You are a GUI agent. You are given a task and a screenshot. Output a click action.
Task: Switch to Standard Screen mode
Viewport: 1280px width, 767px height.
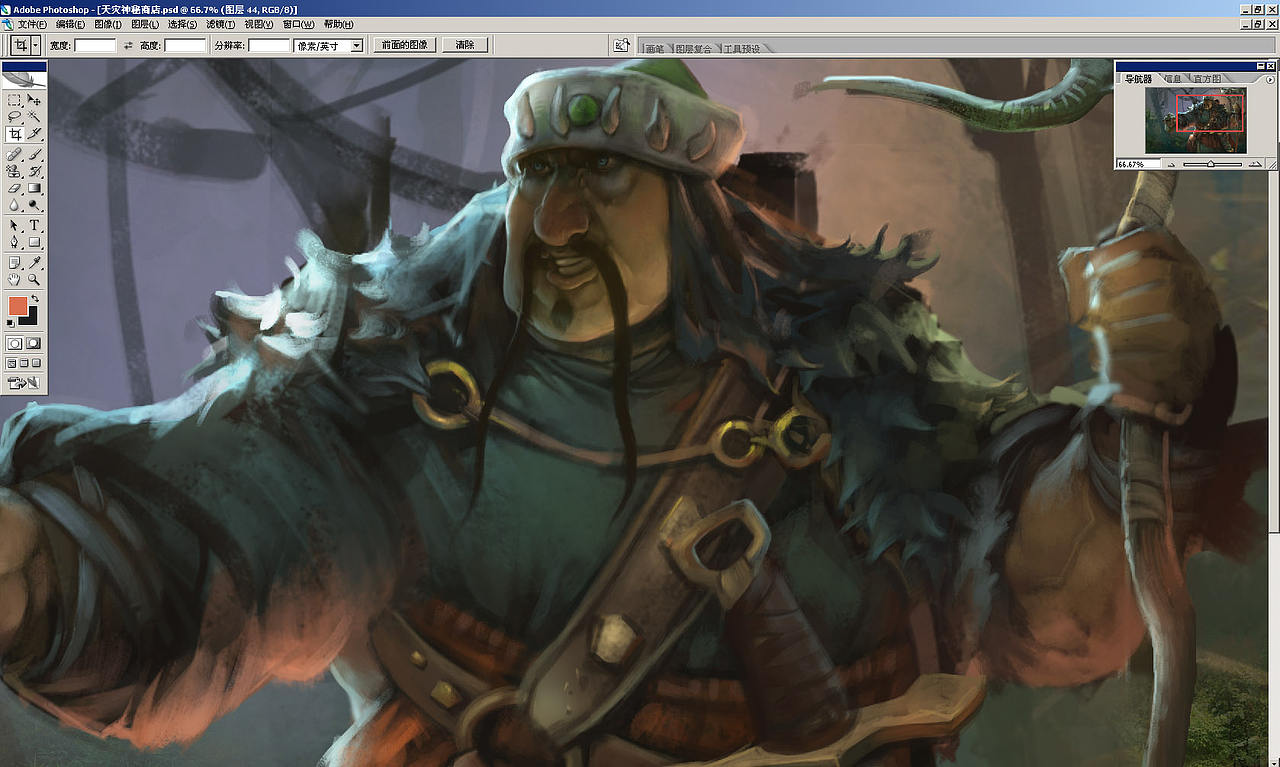[12, 363]
